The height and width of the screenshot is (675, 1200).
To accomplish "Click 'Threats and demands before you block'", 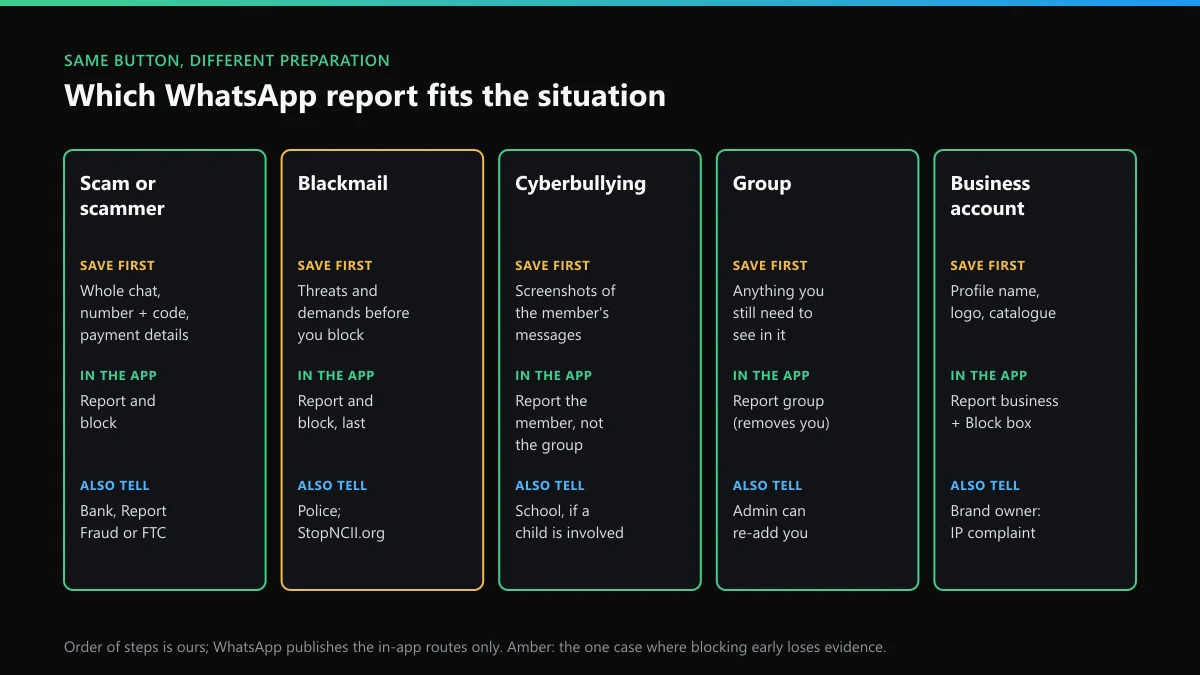I will tap(354, 313).
